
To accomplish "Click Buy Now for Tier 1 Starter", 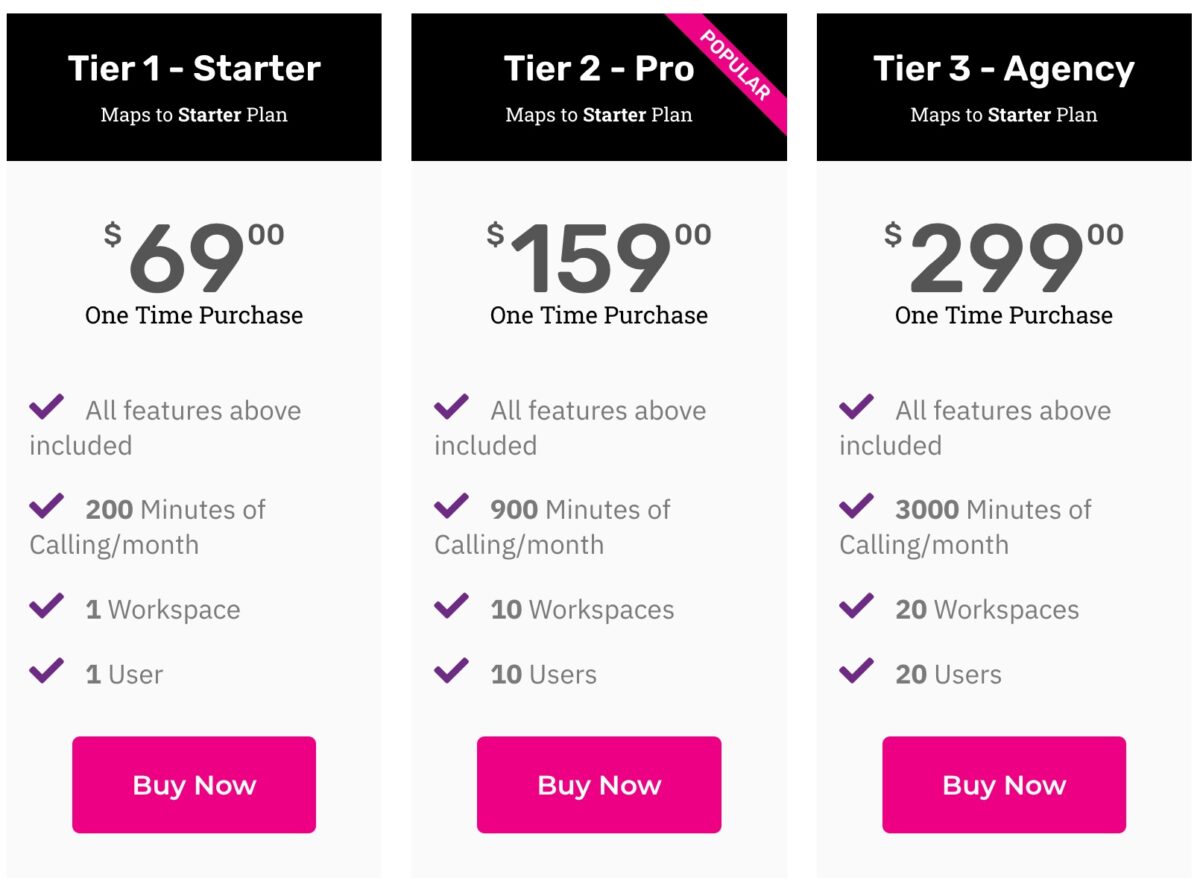I will [x=194, y=785].
